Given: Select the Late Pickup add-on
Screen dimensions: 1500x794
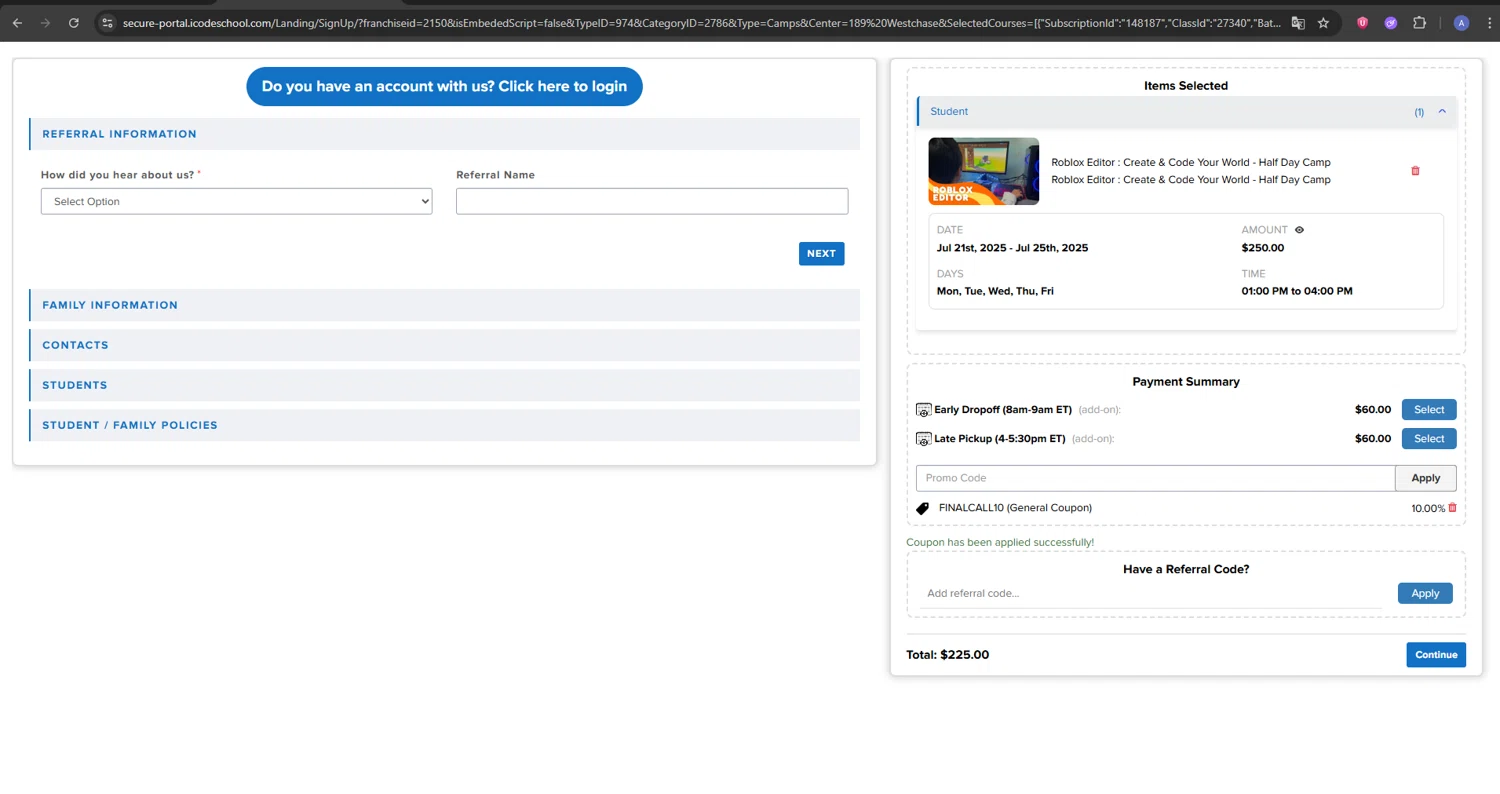Looking at the screenshot, I should 1429,439.
